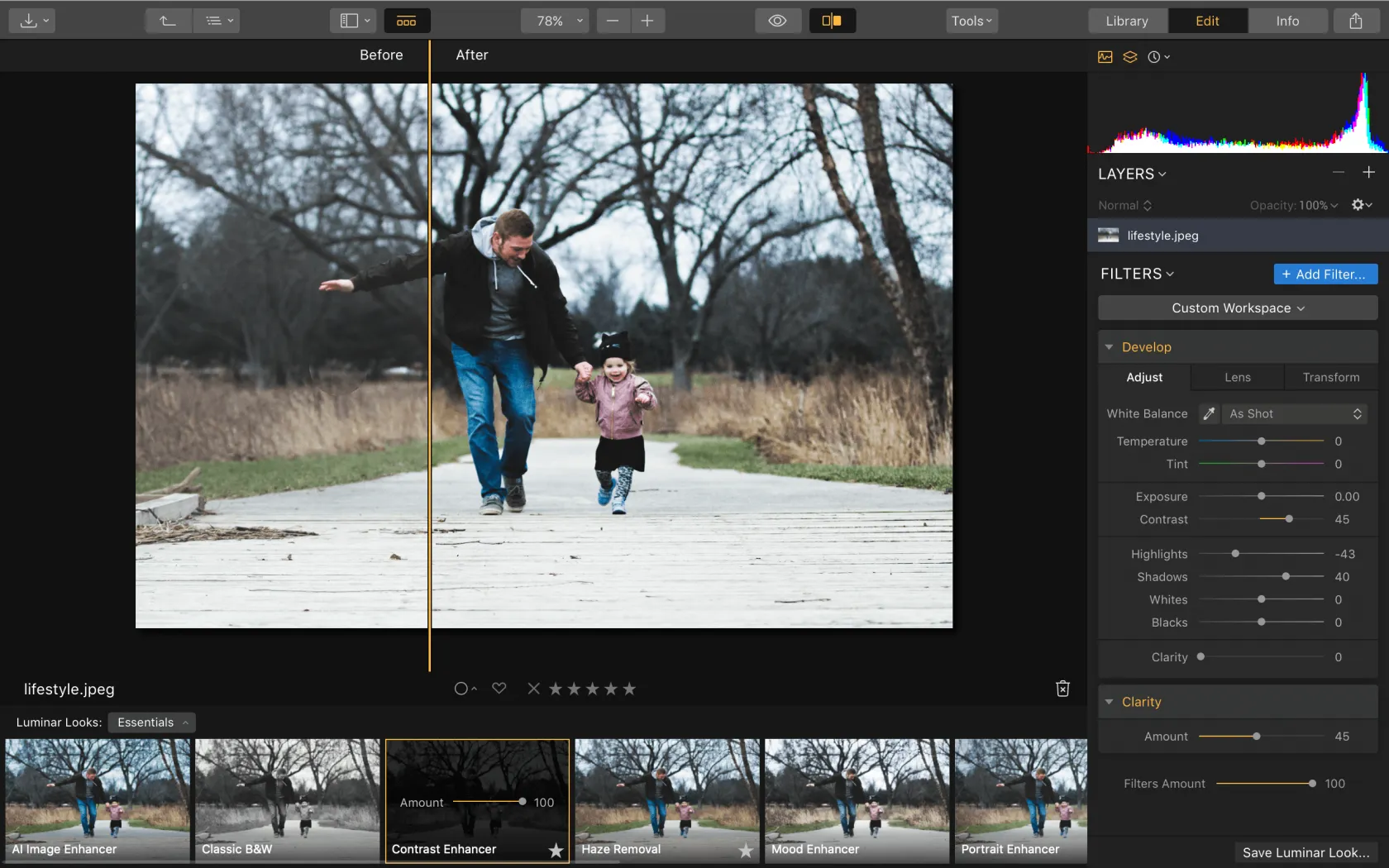Open the Lens tab in Develop
1389x868 pixels.
click(1237, 377)
